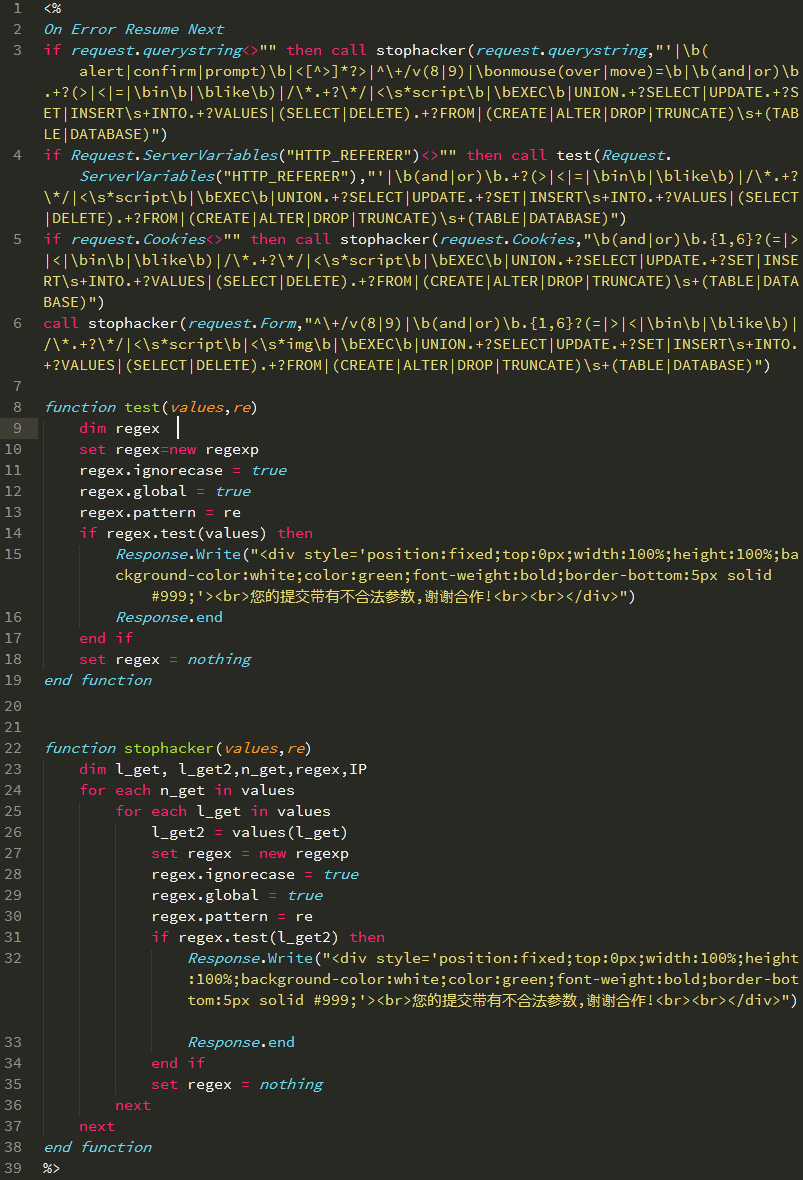803x1180 pixels.
Task: Click the opening <% tag
Action: [x=52, y=8]
